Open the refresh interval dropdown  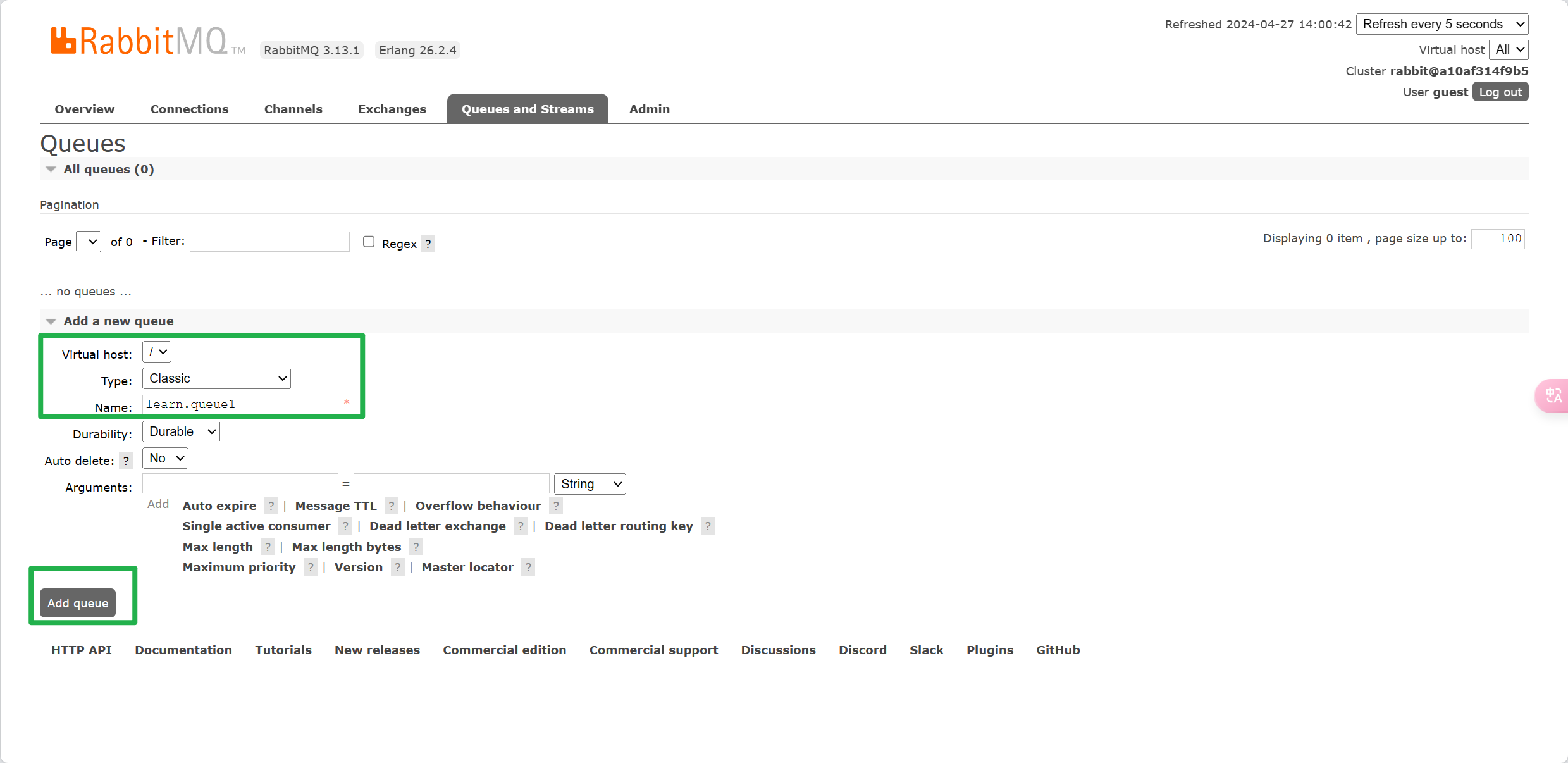[x=1442, y=24]
